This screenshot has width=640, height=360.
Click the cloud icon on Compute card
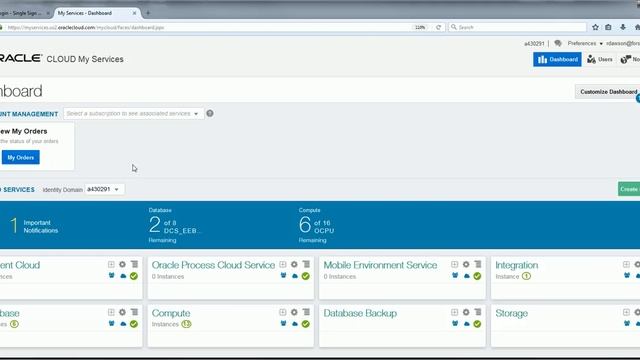(x=295, y=324)
